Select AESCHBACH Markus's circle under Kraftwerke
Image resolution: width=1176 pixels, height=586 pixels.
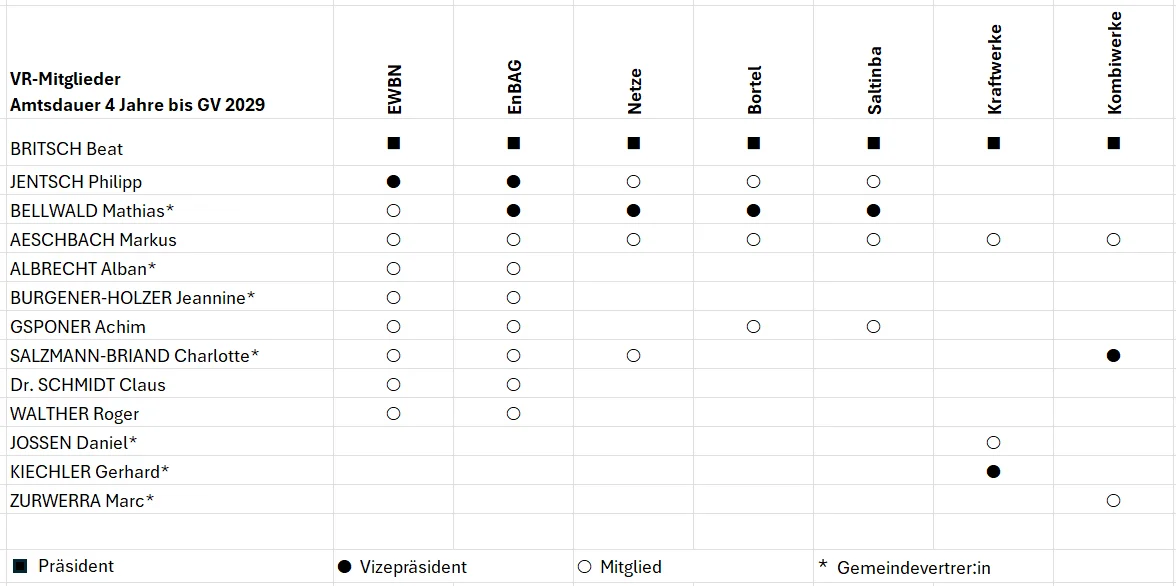click(x=993, y=240)
